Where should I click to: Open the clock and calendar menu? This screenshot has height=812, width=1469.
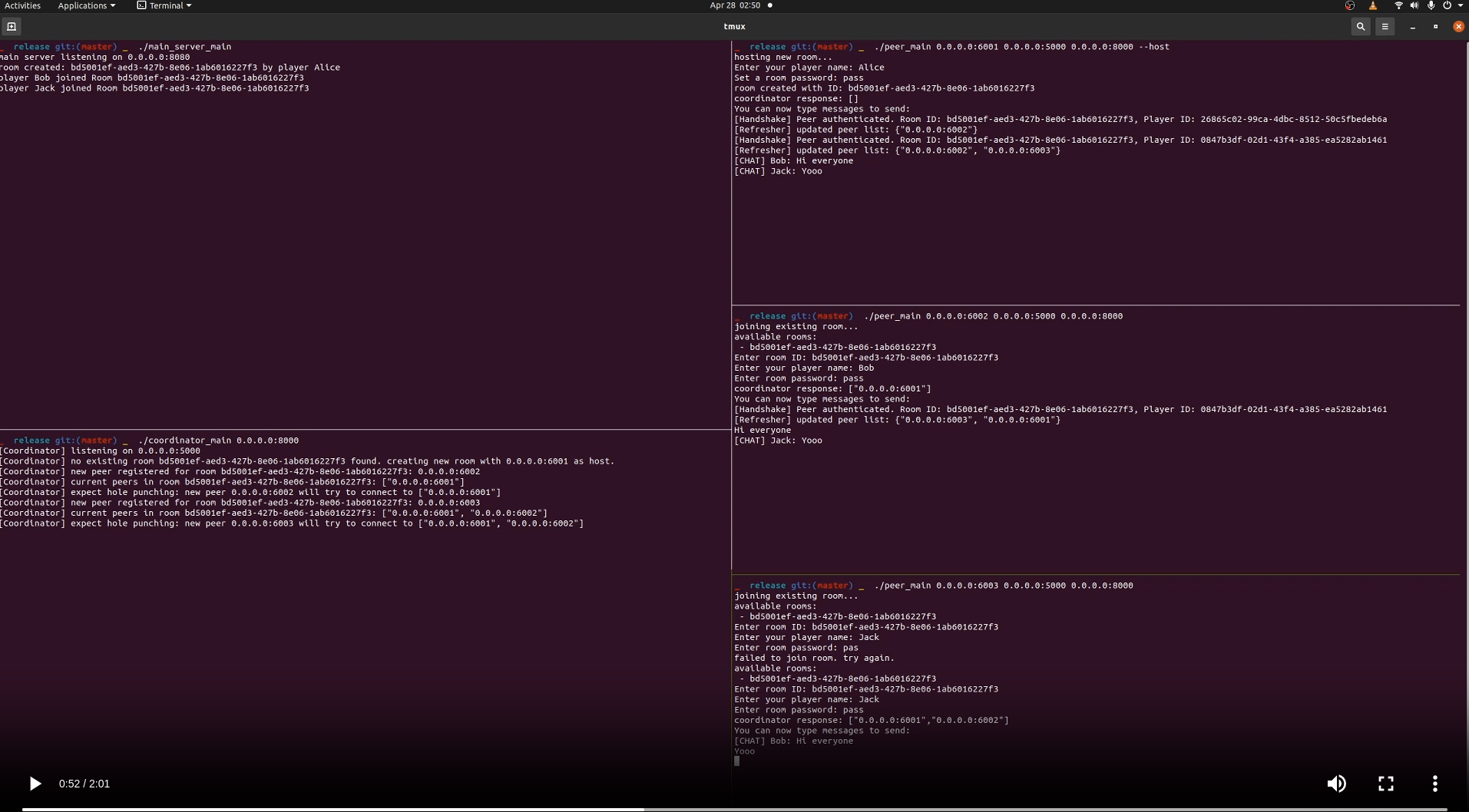click(x=735, y=5)
